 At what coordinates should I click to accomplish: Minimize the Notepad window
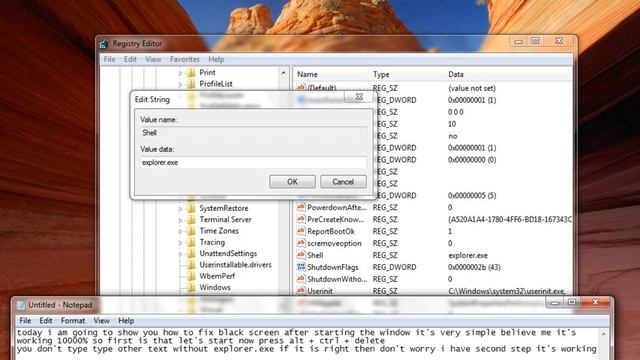(x=554, y=302)
